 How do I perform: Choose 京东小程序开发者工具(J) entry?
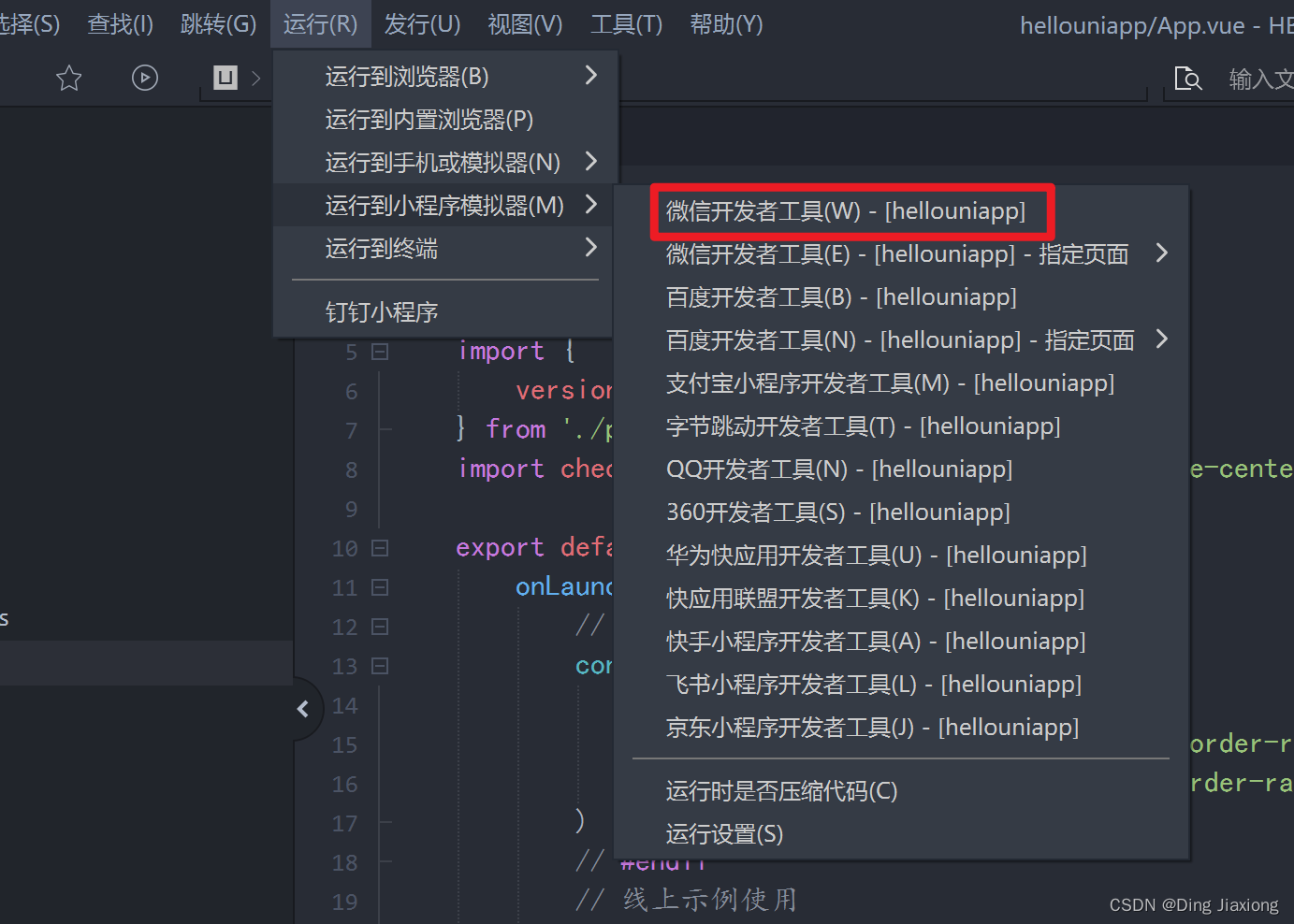point(900,728)
